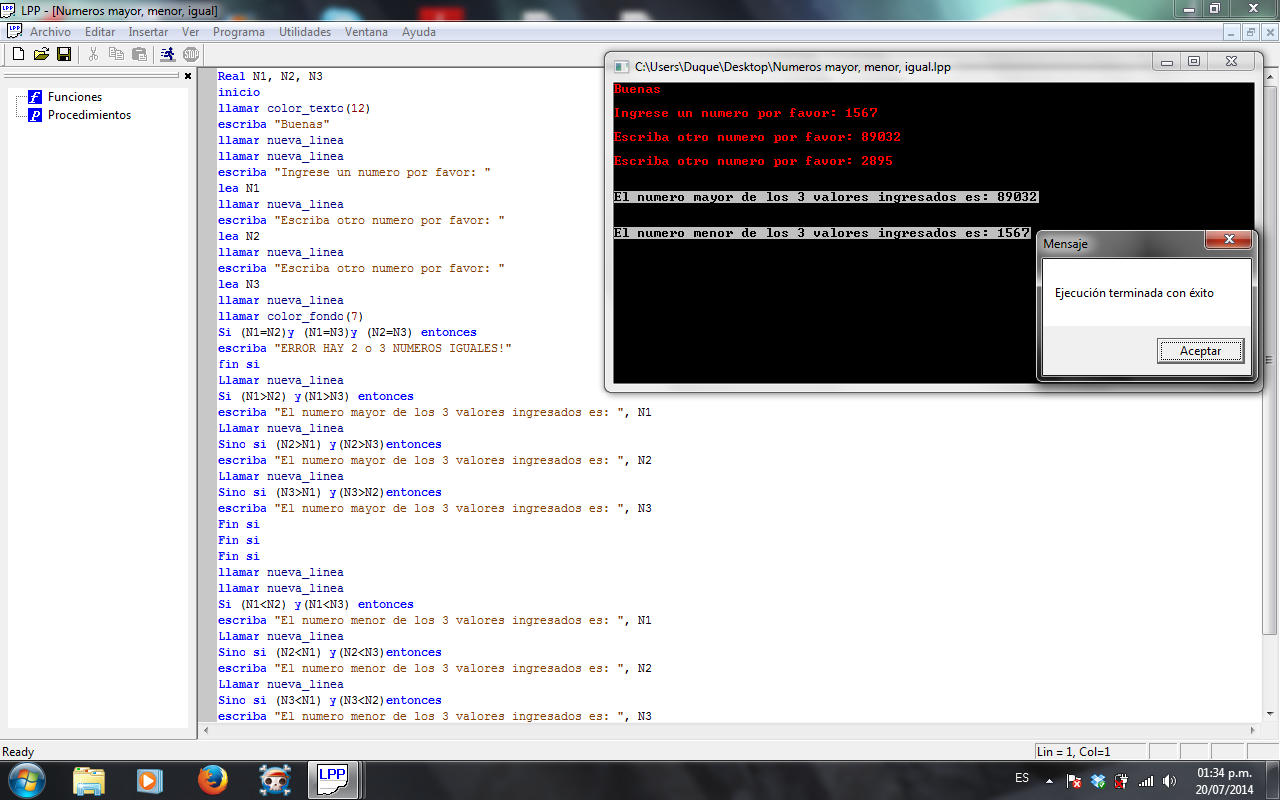This screenshot has width=1280, height=800.
Task: Click the Paste clipboard icon
Action: coord(139,54)
